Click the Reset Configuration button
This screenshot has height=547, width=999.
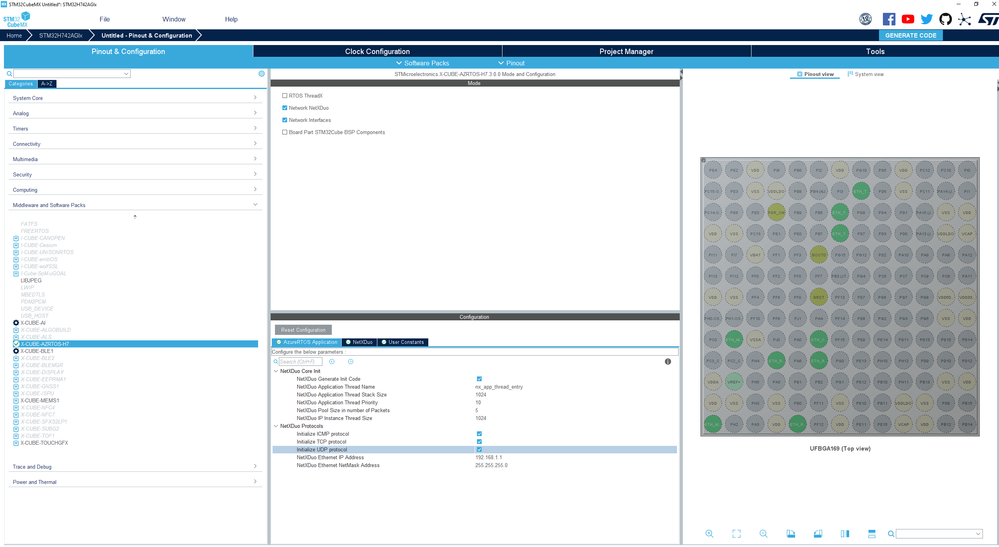point(303,330)
